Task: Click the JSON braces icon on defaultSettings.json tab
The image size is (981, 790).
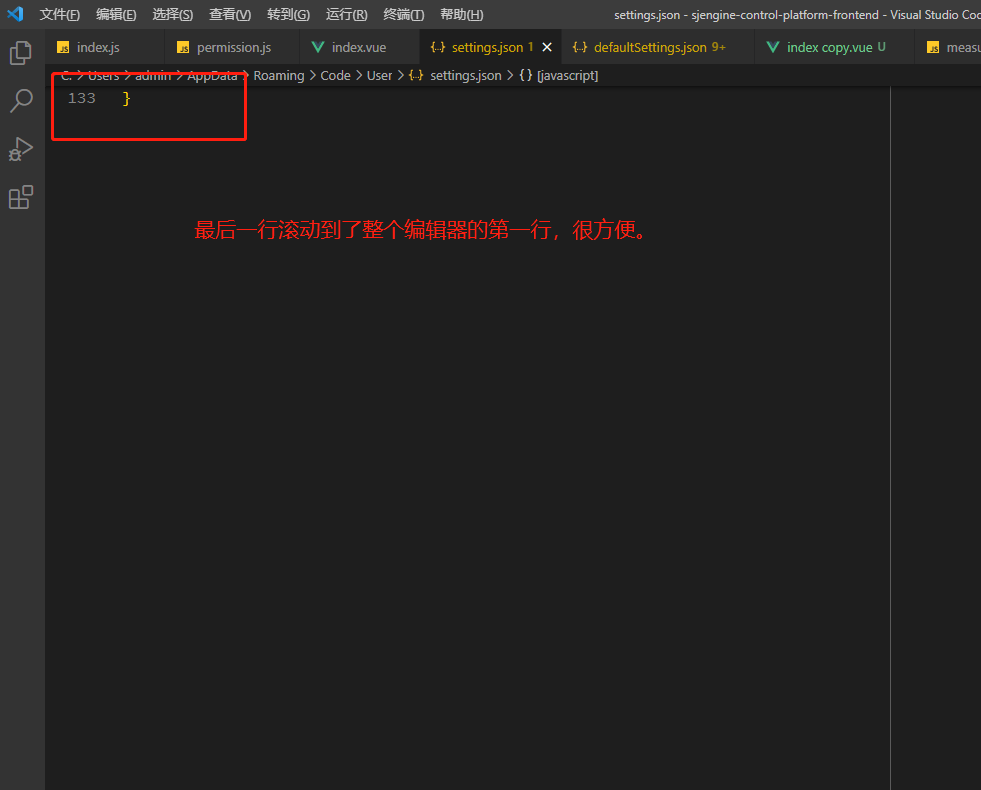Action: [580, 47]
